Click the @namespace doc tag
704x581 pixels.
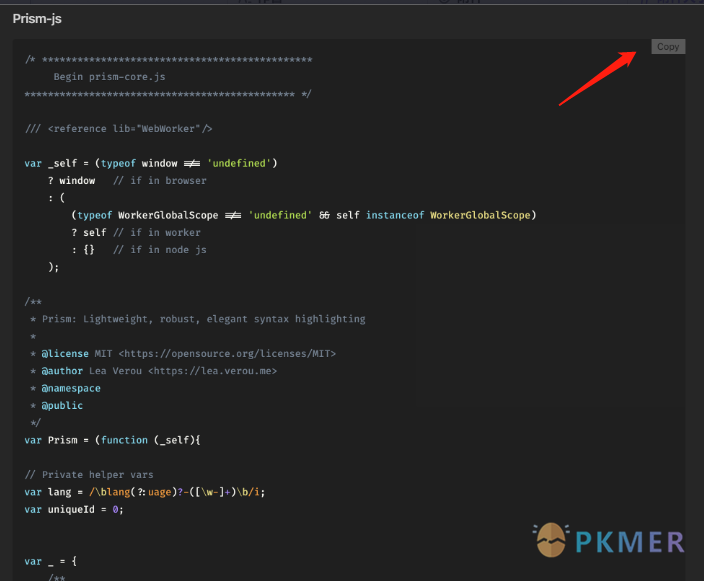[71, 388]
